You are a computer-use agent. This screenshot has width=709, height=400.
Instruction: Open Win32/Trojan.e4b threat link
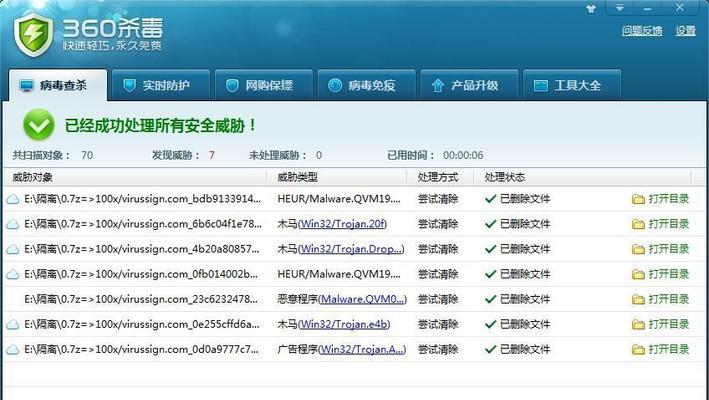click(x=344, y=324)
